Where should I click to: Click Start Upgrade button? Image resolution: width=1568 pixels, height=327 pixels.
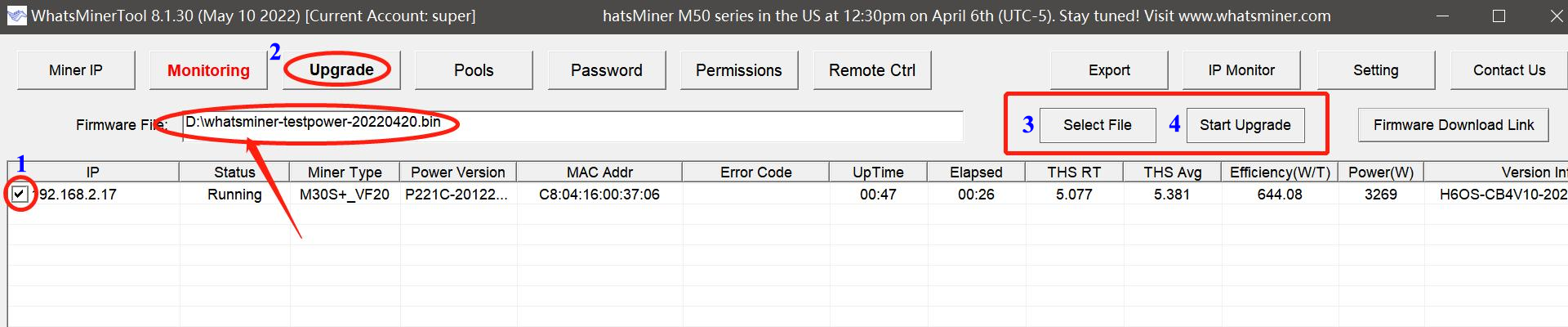coord(1245,125)
